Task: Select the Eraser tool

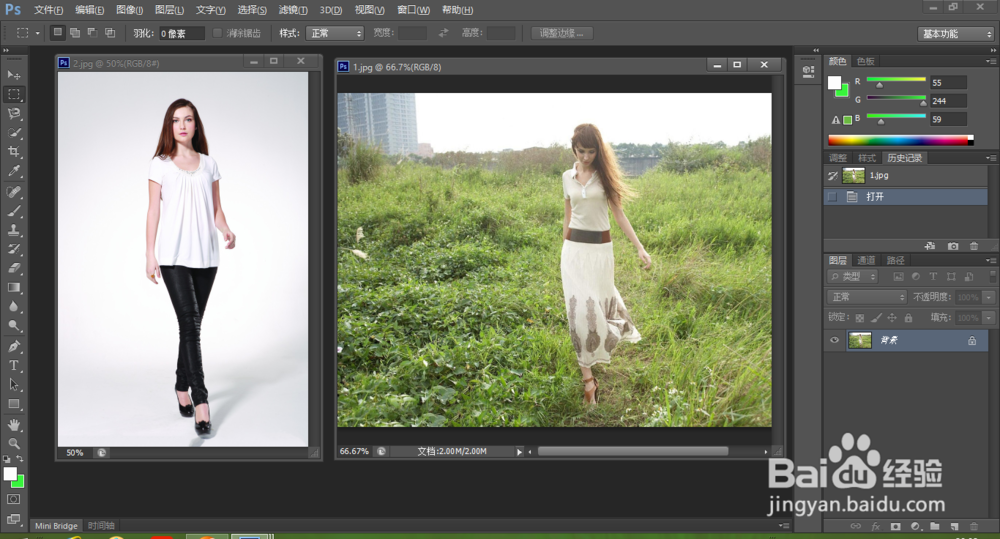Action: (13, 269)
